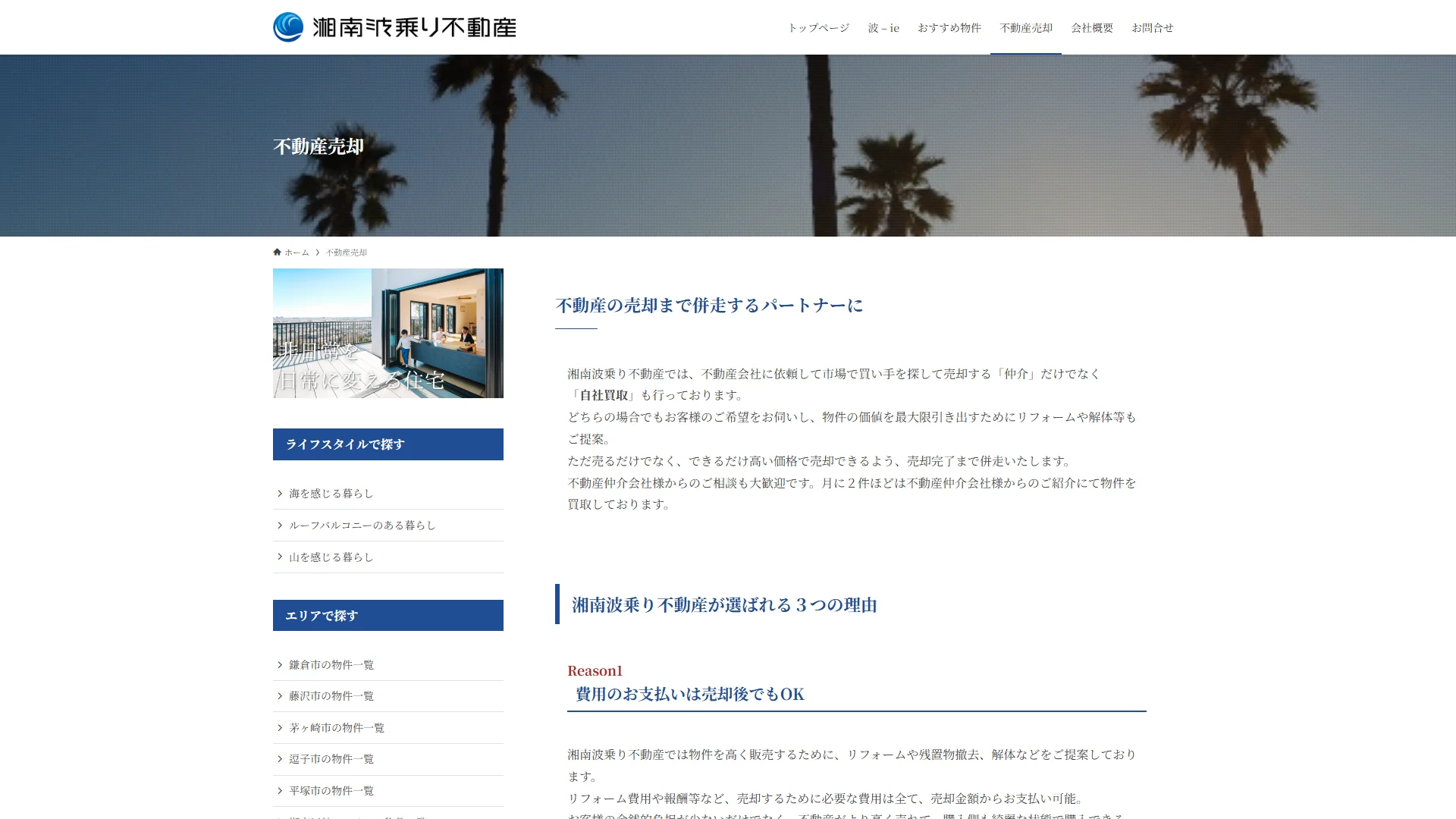This screenshot has height=819, width=1456.
Task: Open the 非日常を日常に変える住宅 banner image
Action: (x=388, y=333)
